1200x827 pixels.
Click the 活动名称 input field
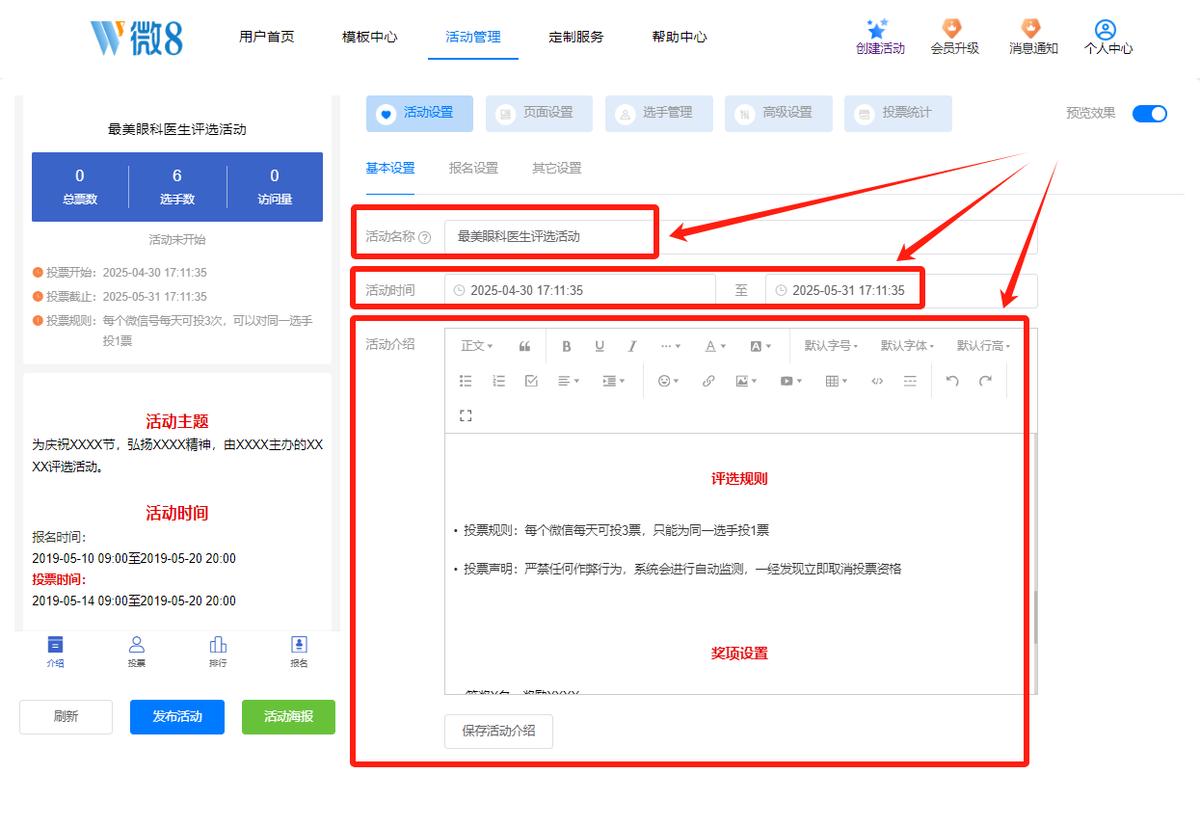tap(741, 237)
